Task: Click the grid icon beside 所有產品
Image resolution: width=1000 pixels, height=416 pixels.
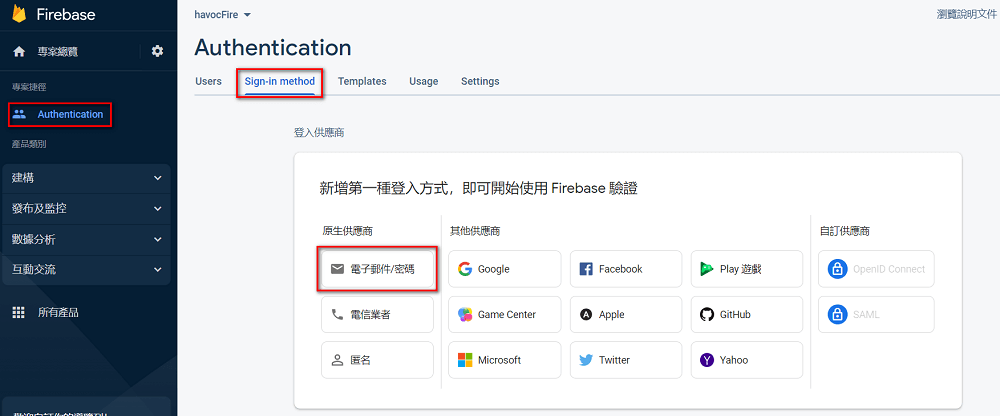Action: [x=19, y=313]
